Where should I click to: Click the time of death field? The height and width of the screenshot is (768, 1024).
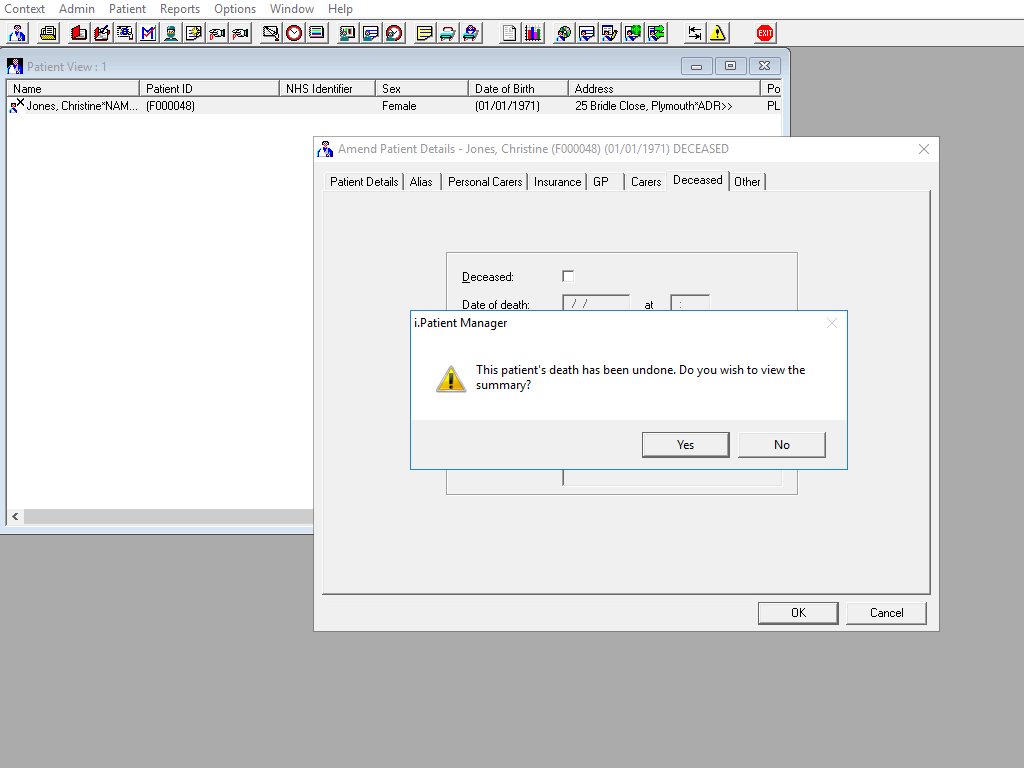click(x=690, y=304)
